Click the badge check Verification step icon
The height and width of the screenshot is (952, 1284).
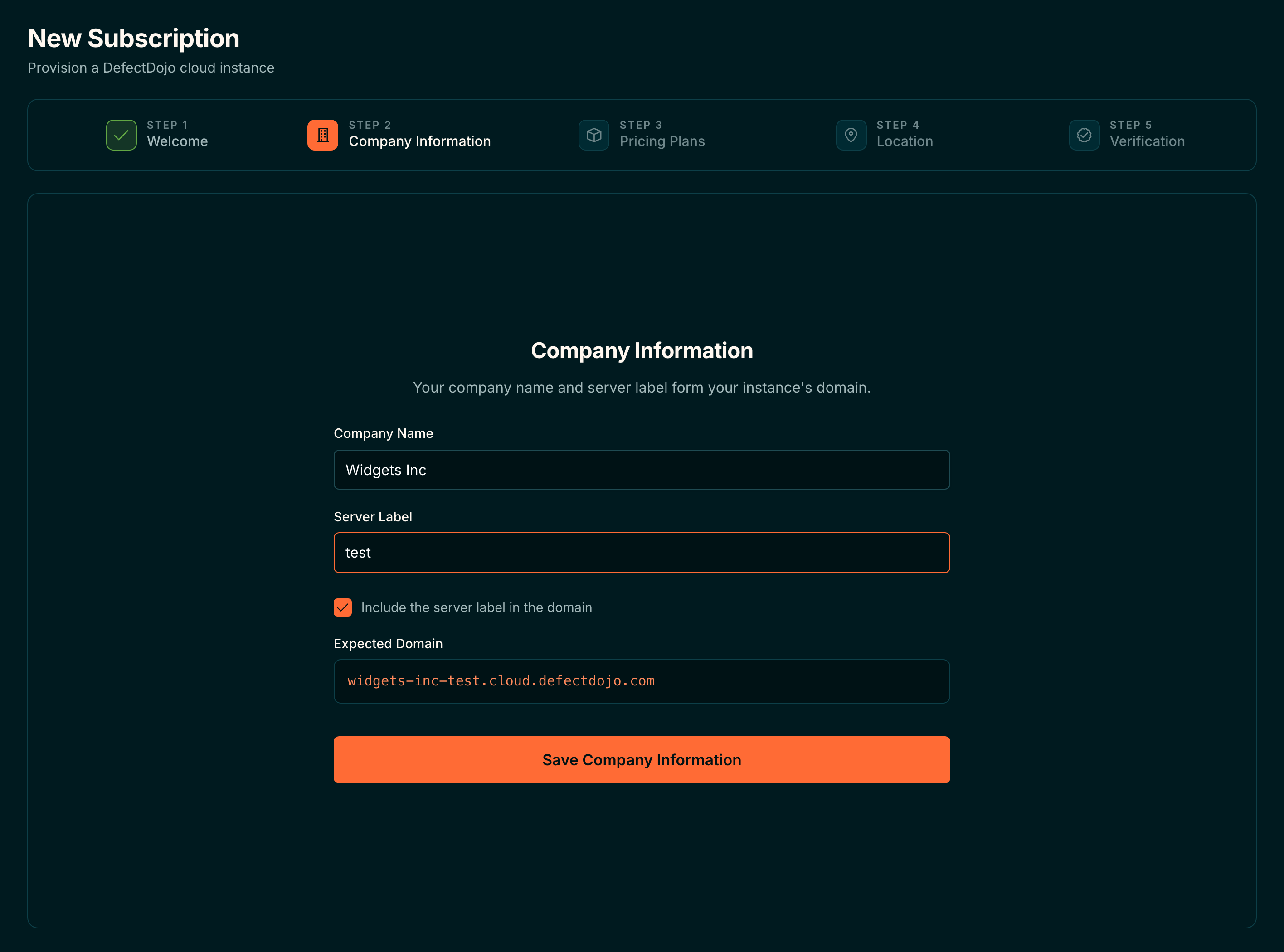point(1084,135)
